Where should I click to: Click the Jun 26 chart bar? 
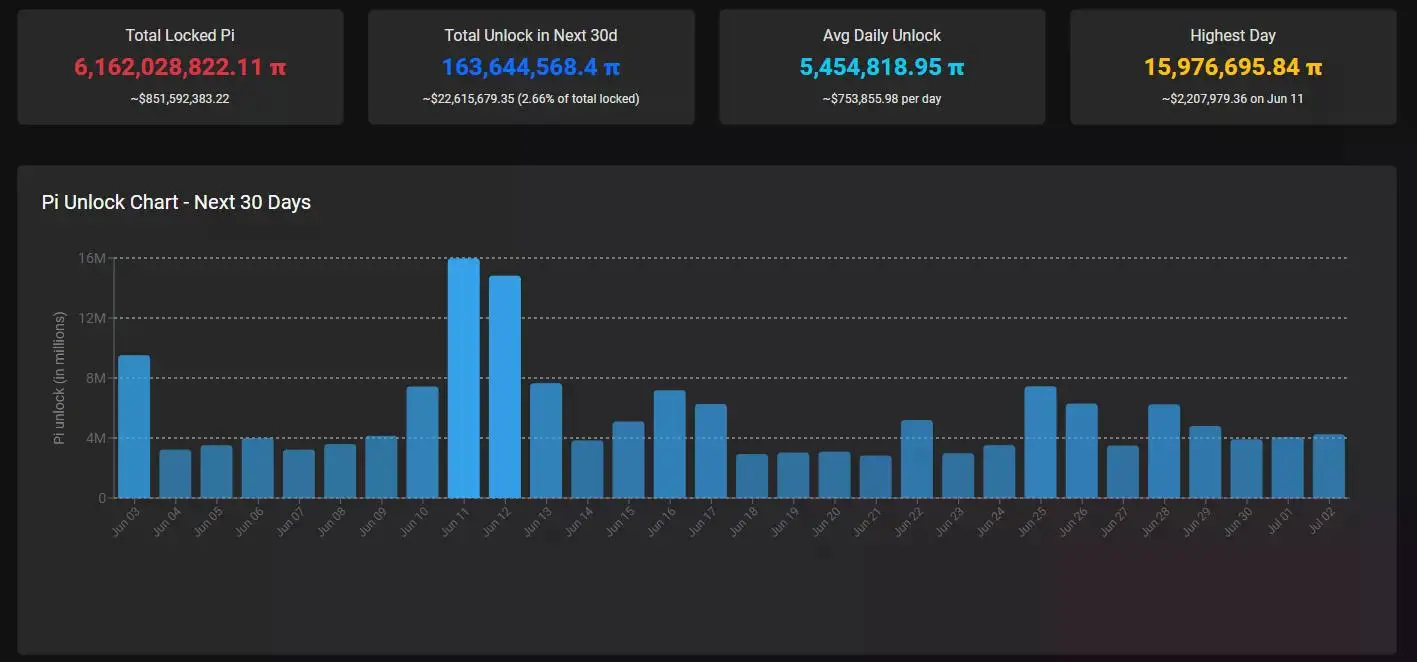click(x=1082, y=451)
